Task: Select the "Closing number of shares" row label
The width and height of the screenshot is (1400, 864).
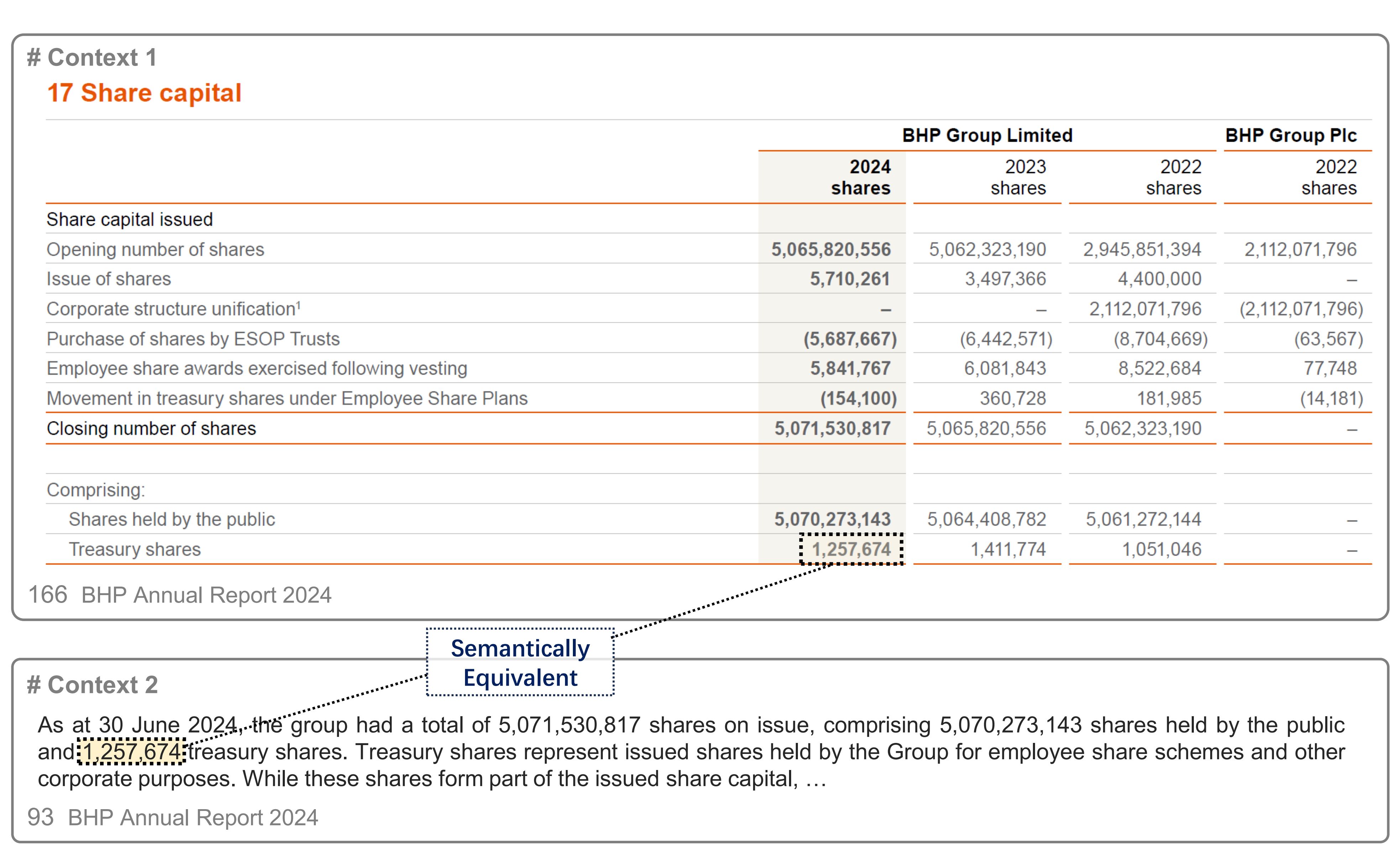Action: coord(151,428)
